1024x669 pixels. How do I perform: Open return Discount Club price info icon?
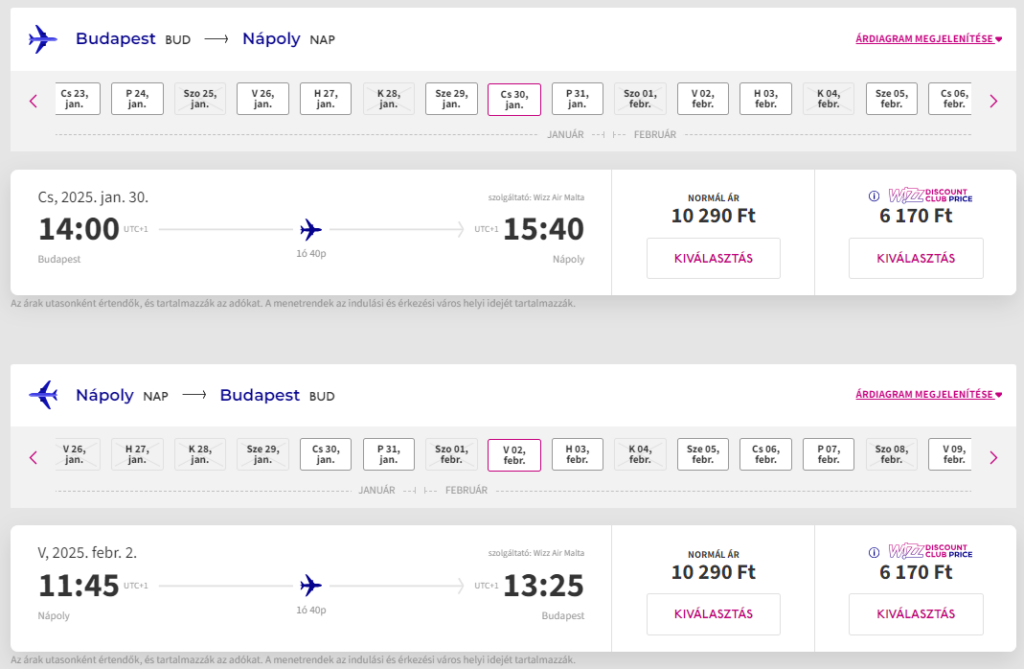(874, 552)
